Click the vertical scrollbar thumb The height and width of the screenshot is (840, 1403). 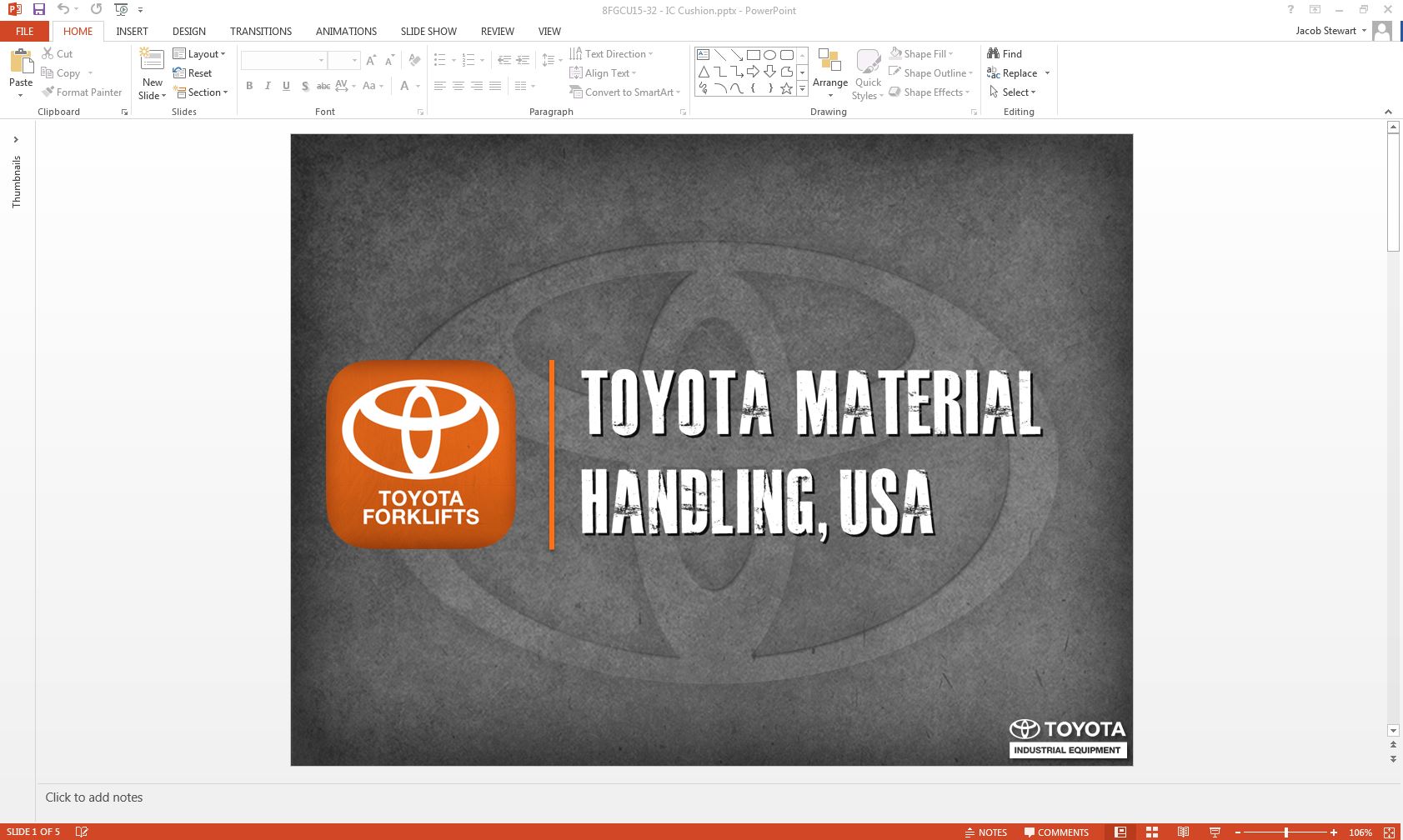1393,192
